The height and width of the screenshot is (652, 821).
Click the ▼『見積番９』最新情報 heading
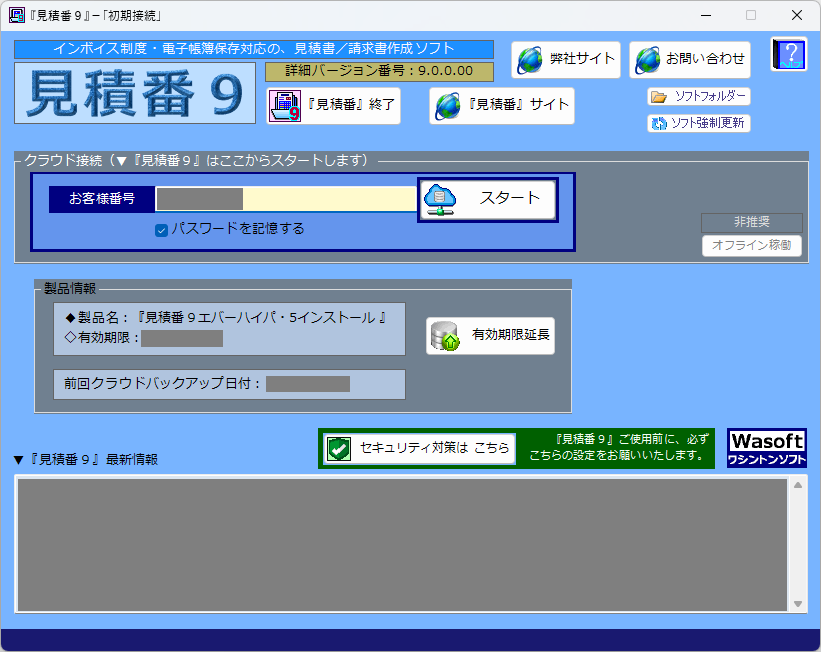pos(86,460)
